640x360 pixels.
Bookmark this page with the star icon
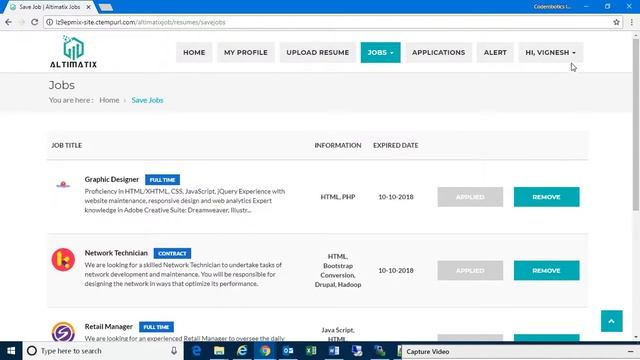[616, 22]
